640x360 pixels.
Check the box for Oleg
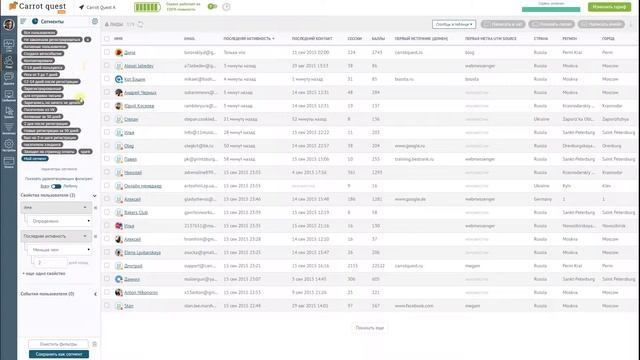pos(107,145)
